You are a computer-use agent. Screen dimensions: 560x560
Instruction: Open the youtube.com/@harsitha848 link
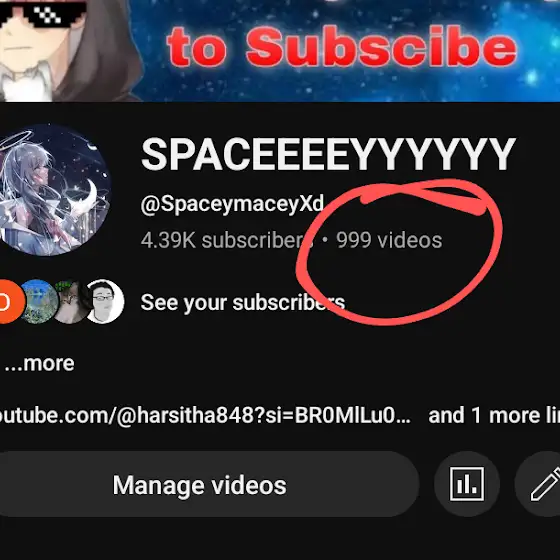click(x=205, y=415)
